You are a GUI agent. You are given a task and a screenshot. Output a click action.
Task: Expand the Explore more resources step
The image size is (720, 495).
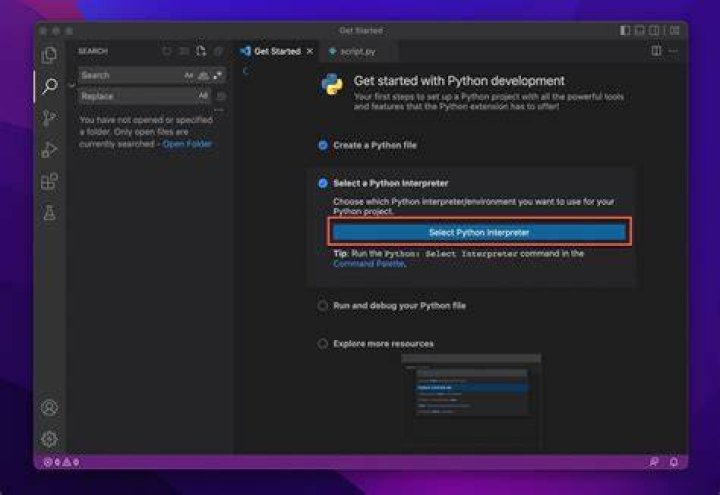(x=383, y=343)
